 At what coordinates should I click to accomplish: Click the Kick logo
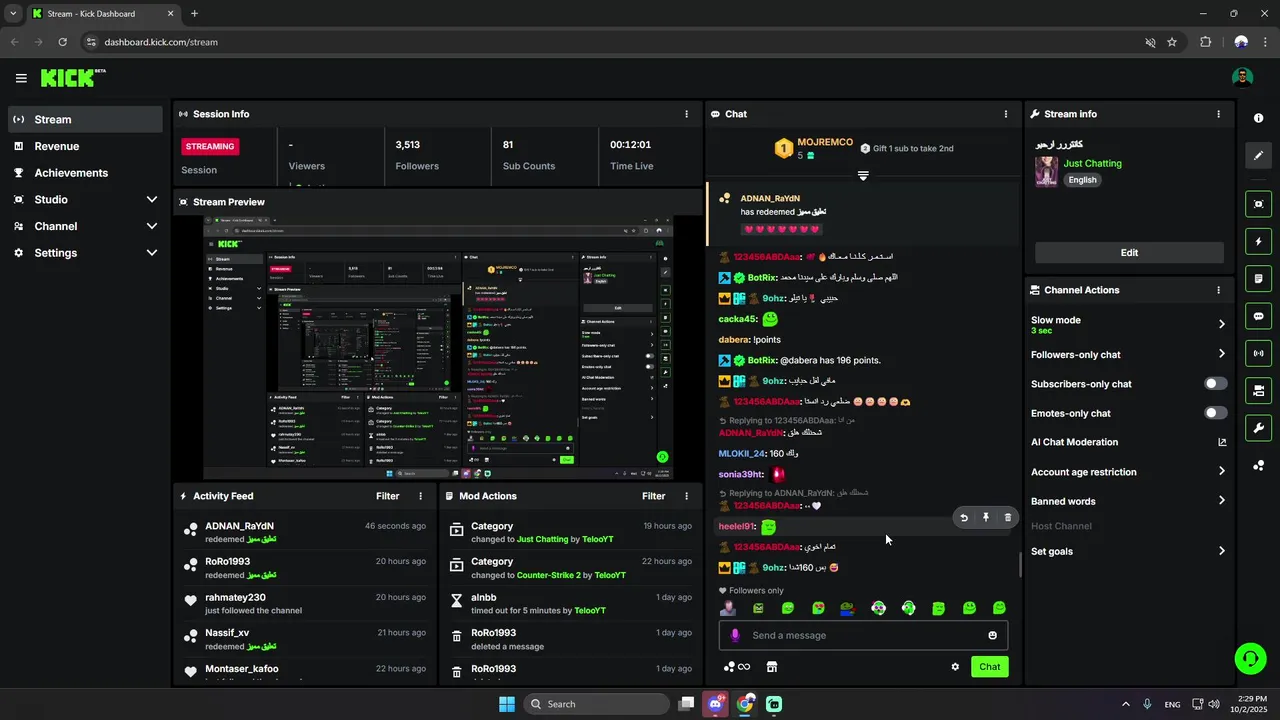pyautogui.click(x=73, y=78)
